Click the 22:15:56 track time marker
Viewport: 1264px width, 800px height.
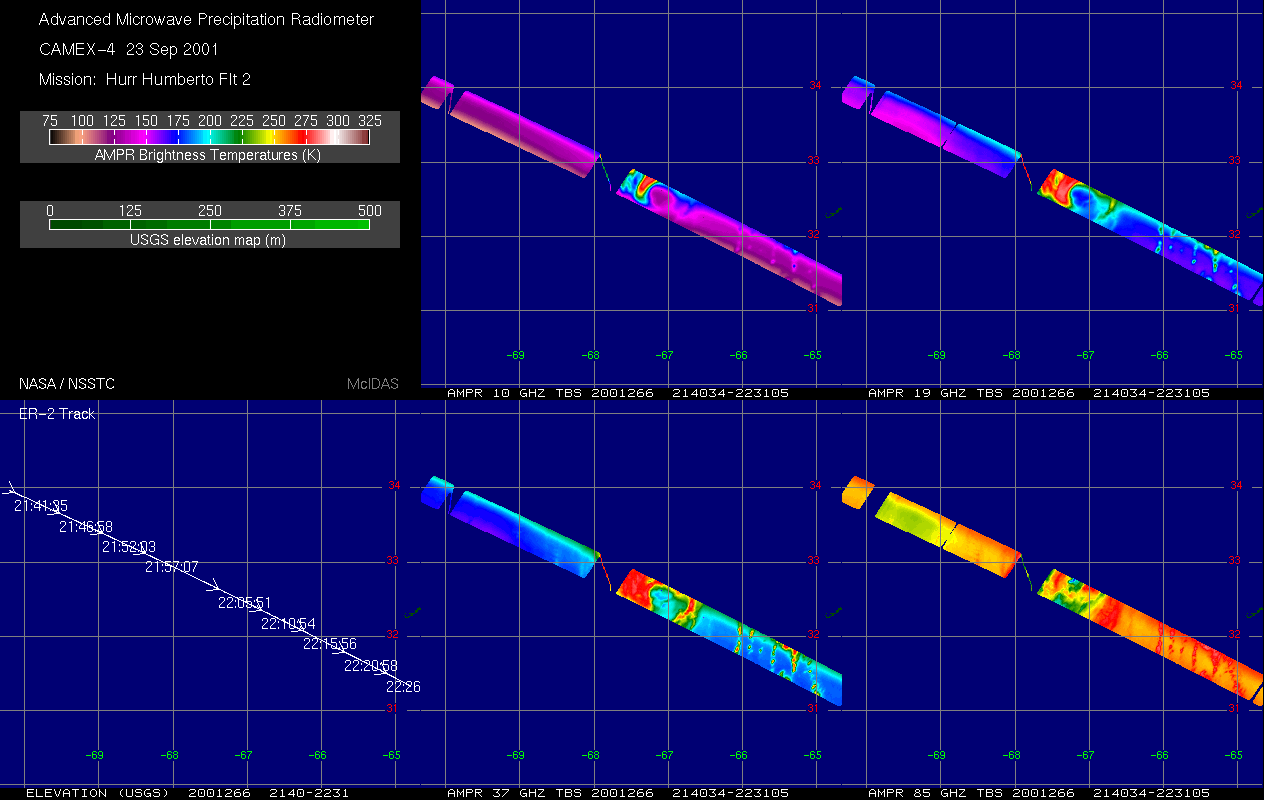click(x=329, y=644)
